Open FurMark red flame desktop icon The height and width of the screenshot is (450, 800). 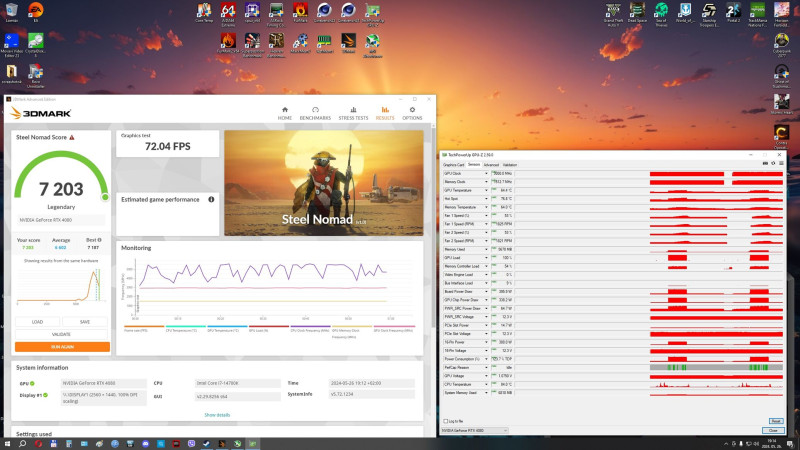tap(300, 13)
